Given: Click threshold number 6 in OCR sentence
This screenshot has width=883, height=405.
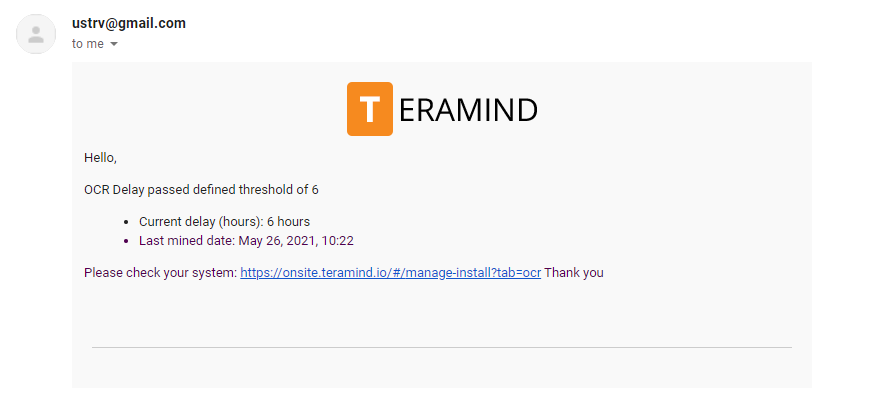Looking at the screenshot, I should (315, 190).
